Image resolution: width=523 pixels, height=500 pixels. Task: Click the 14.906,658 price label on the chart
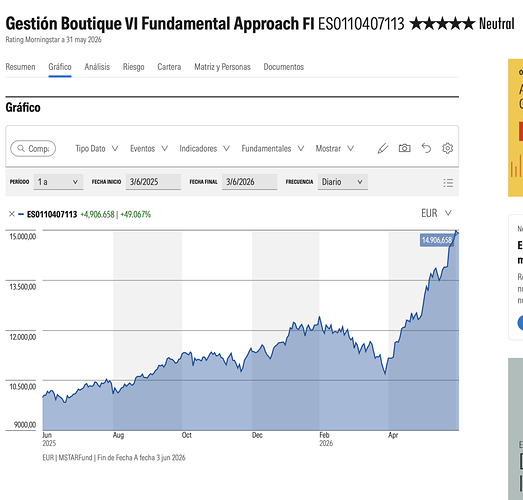(437, 240)
